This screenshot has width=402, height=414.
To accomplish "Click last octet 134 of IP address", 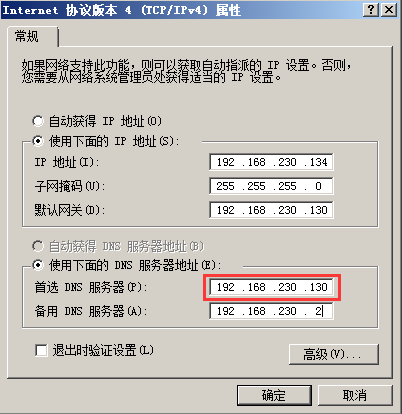I will tap(319, 162).
